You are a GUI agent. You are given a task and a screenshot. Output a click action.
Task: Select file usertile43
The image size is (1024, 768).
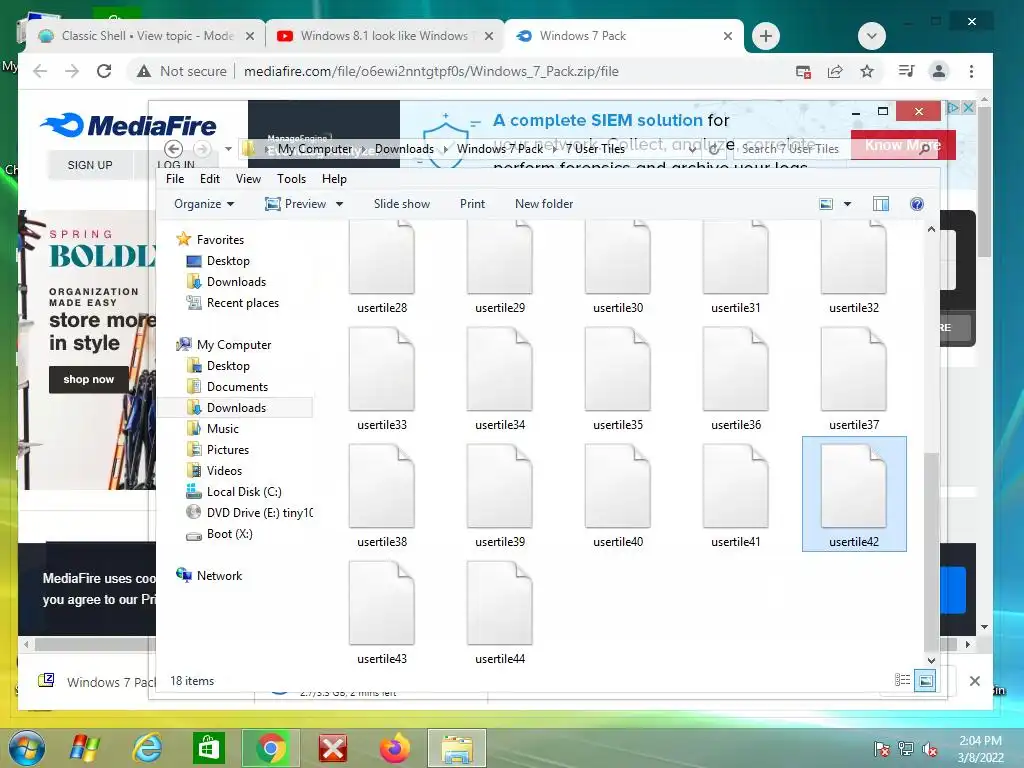pyautogui.click(x=382, y=613)
